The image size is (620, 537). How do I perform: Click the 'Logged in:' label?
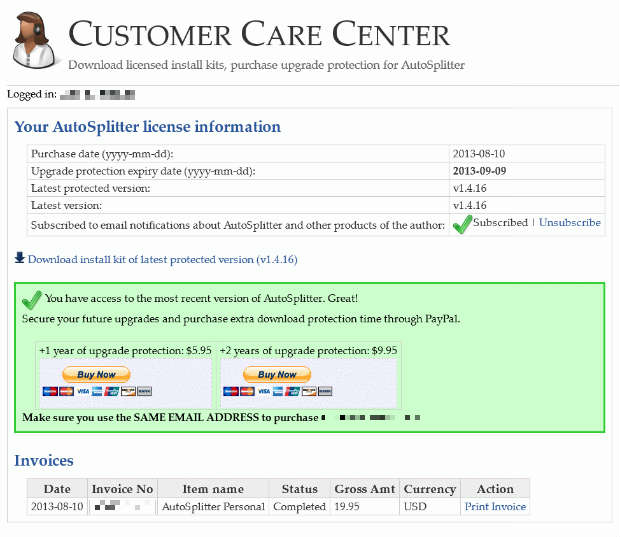32,95
